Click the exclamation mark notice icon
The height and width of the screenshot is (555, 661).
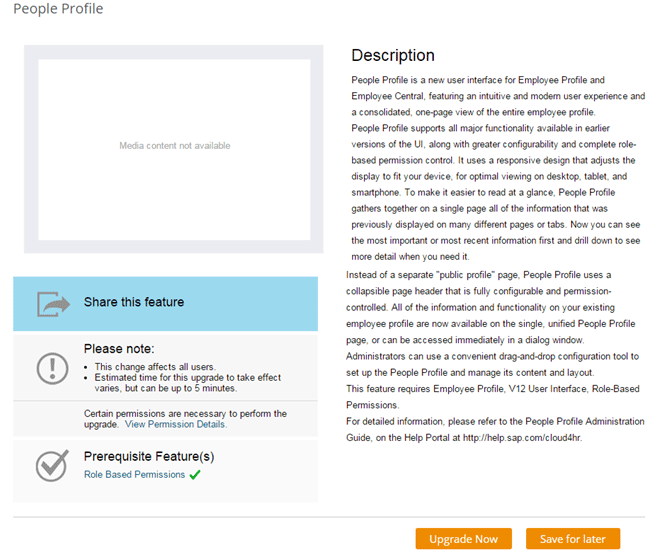(x=52, y=368)
